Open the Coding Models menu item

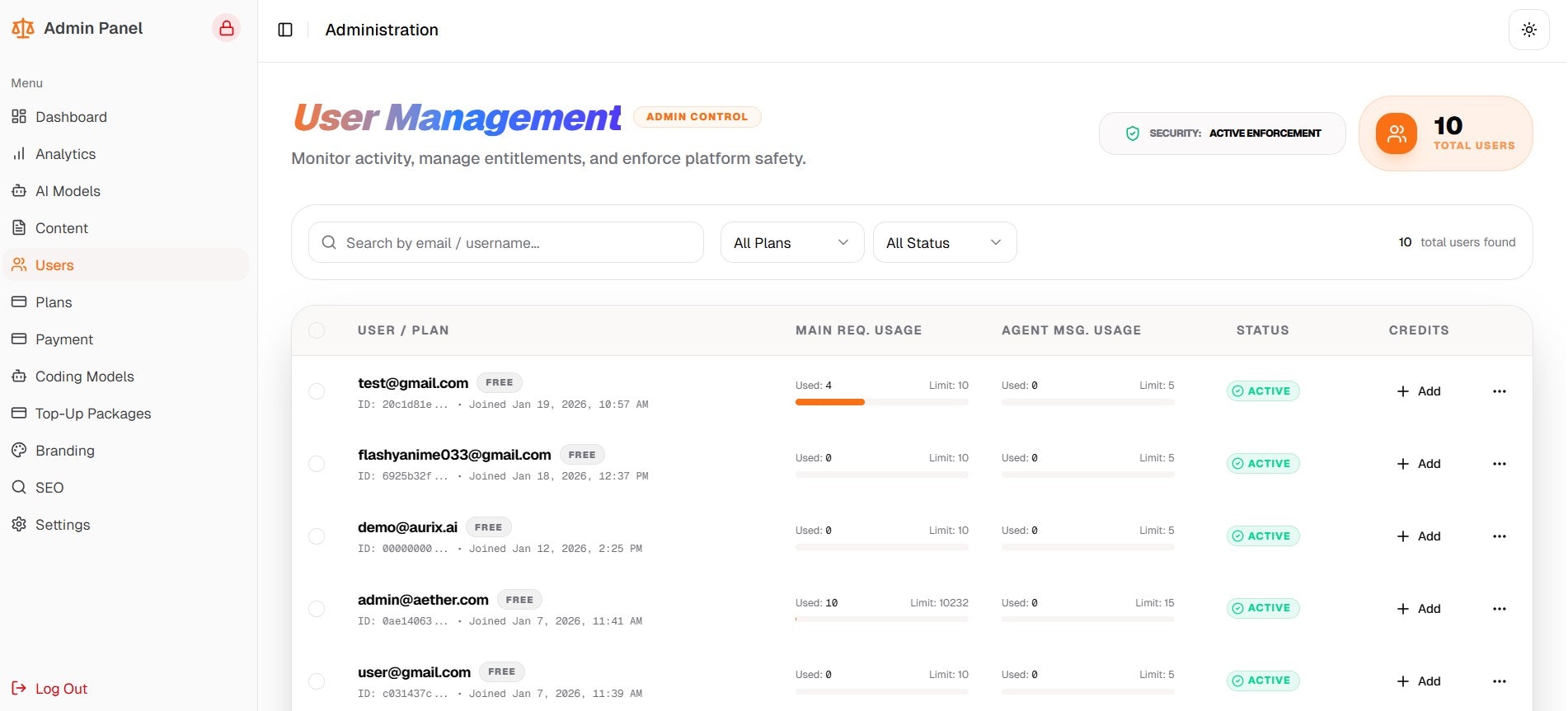pos(126,376)
